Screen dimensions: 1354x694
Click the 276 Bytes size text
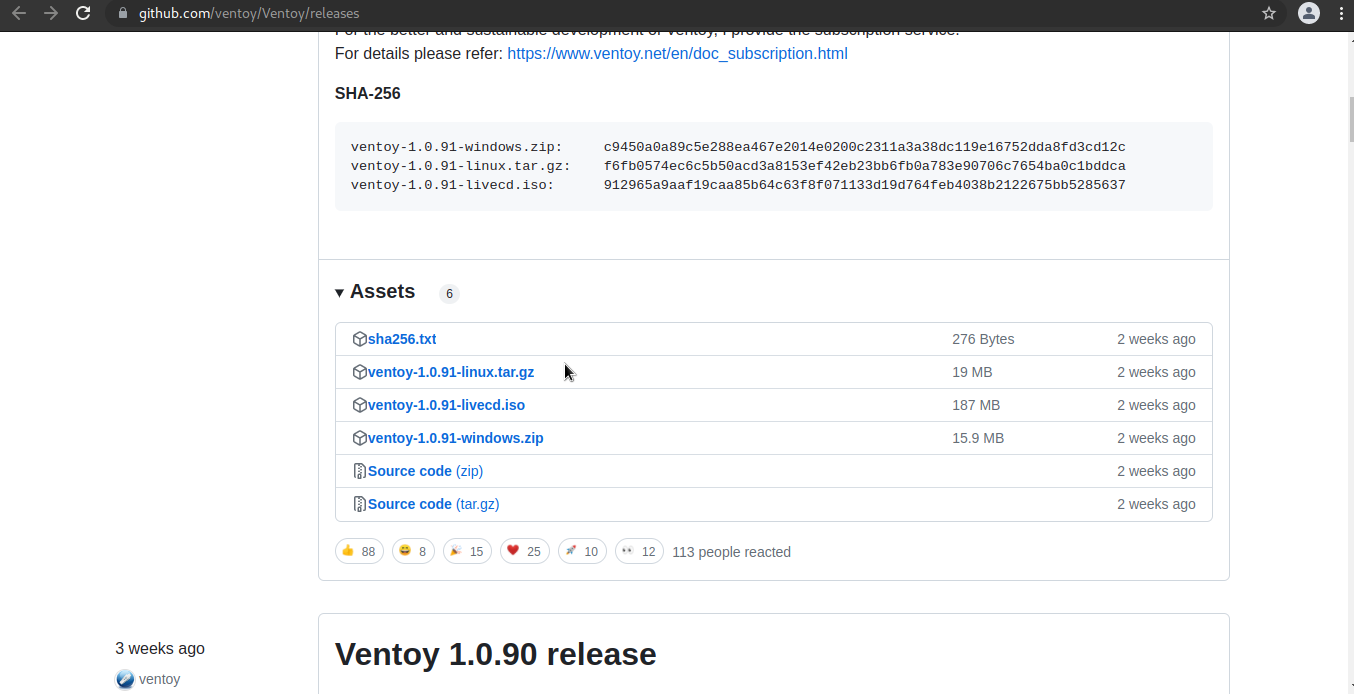(x=983, y=339)
